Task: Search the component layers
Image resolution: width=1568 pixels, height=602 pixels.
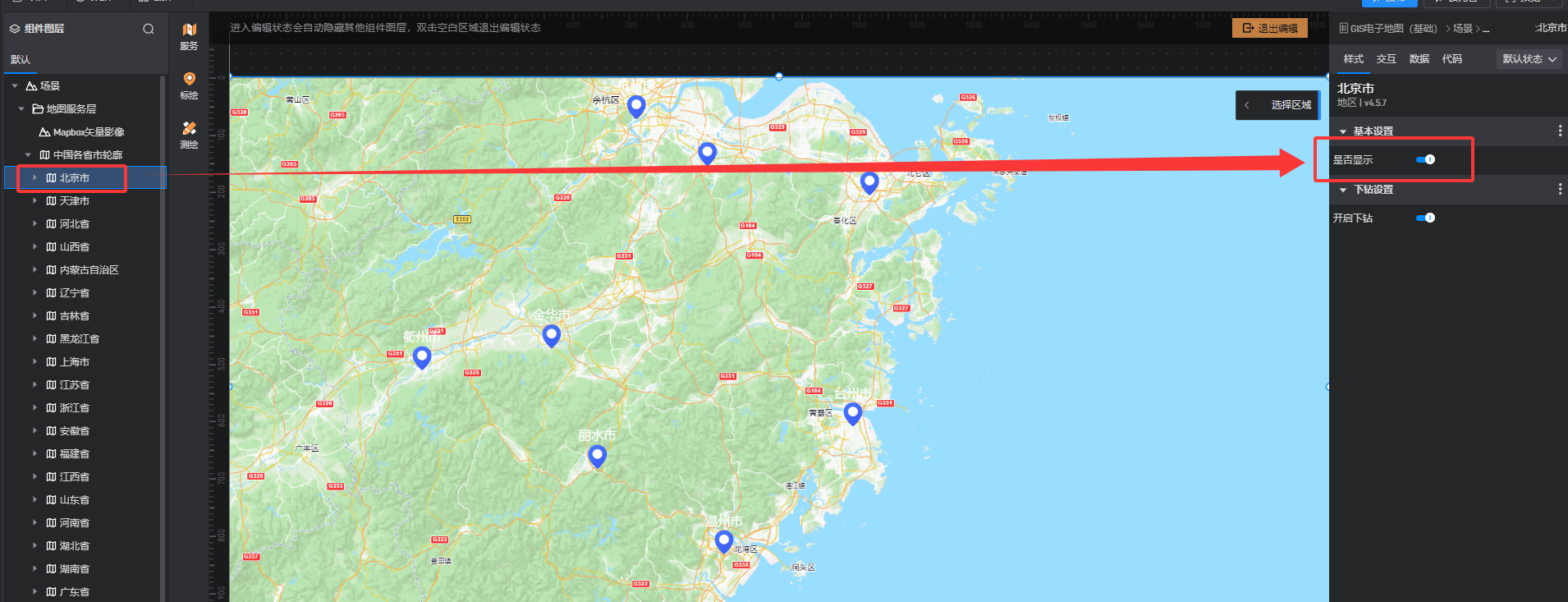Action: [x=149, y=29]
